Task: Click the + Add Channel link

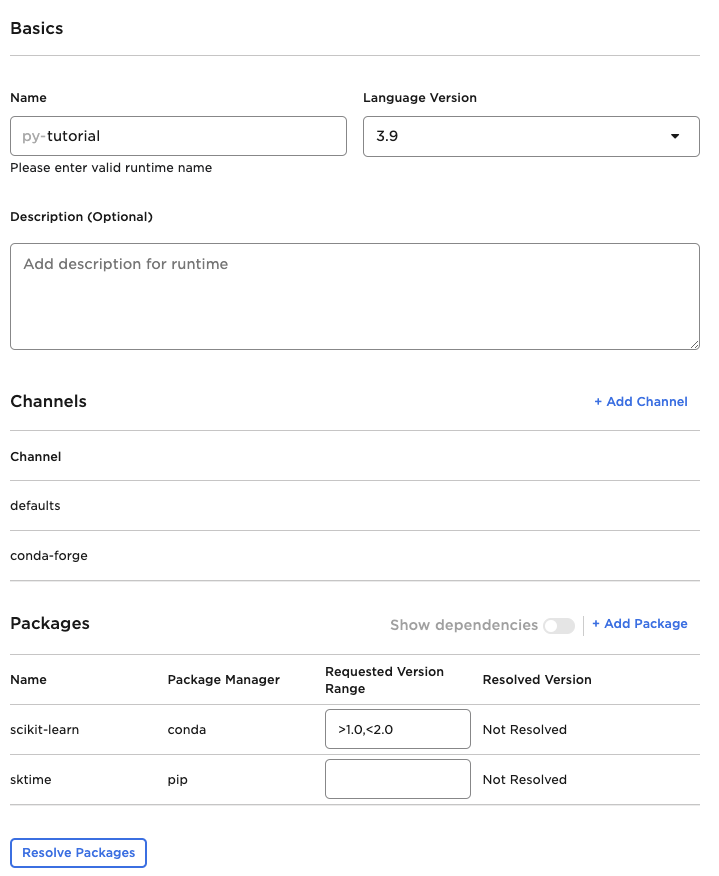Action: 640,401
